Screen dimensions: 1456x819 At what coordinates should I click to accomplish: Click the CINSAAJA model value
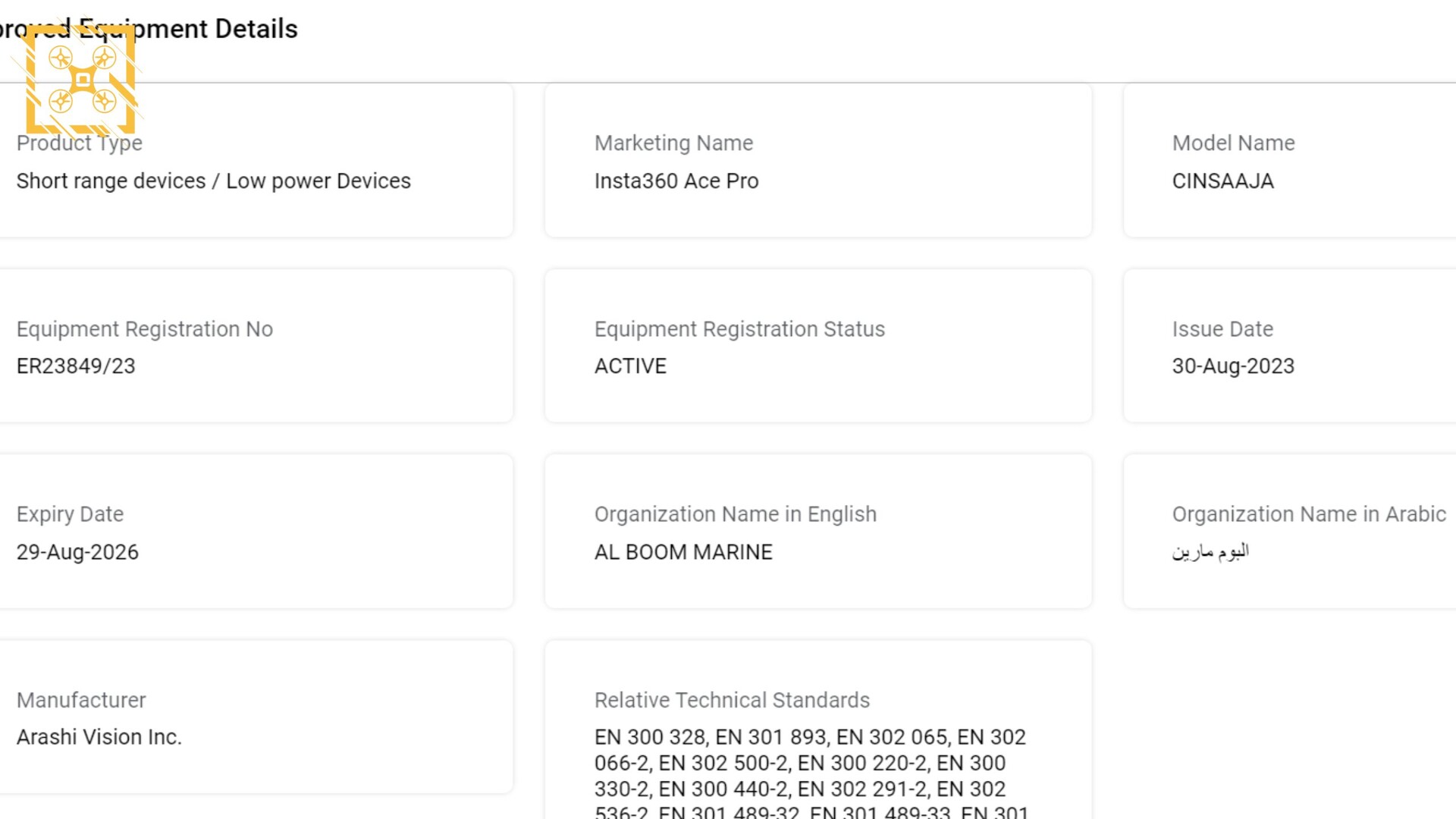pyautogui.click(x=1222, y=181)
